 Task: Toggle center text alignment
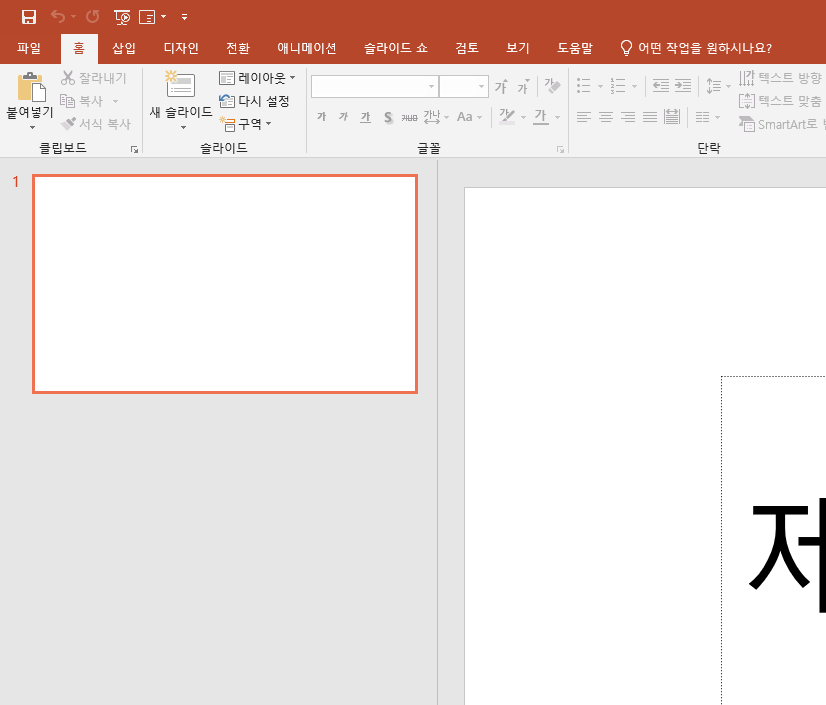(x=606, y=116)
